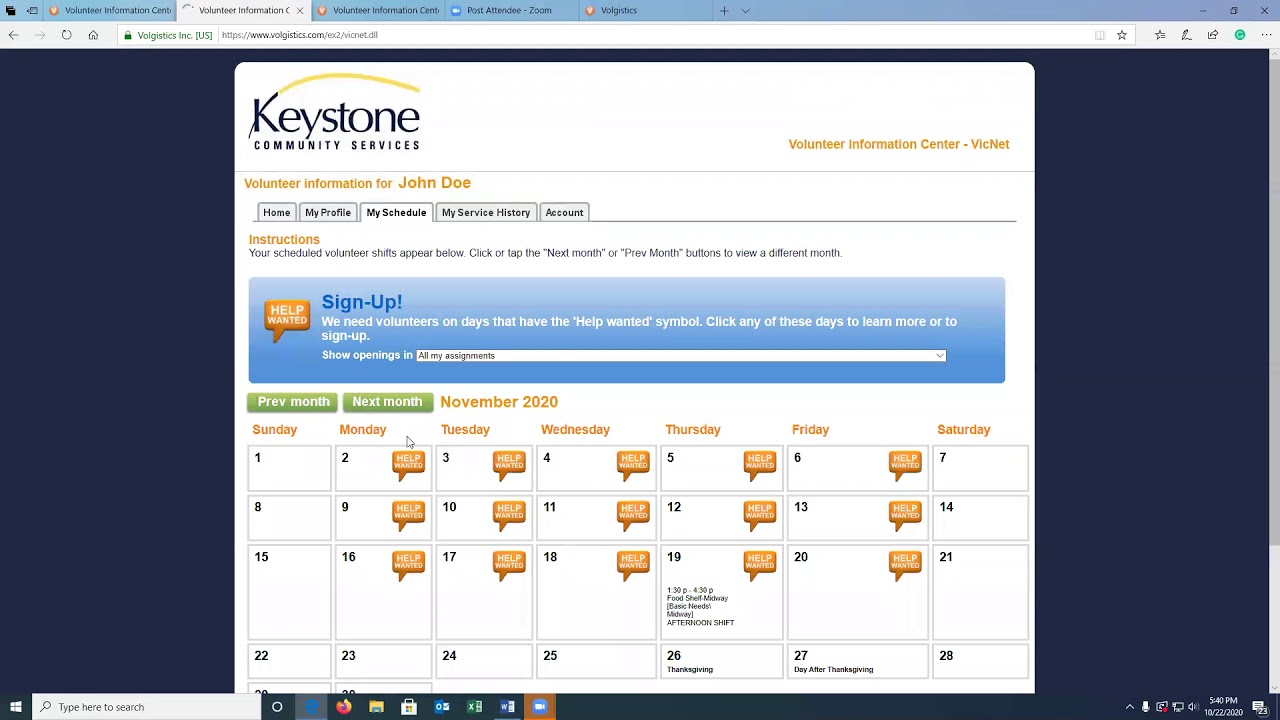Select calendar day 21
The width and height of the screenshot is (1280, 720).
click(x=980, y=592)
